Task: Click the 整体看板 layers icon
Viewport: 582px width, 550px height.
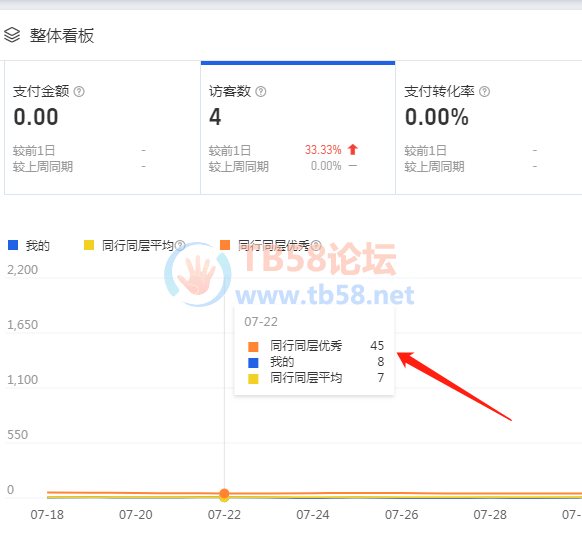Action: coord(12,35)
